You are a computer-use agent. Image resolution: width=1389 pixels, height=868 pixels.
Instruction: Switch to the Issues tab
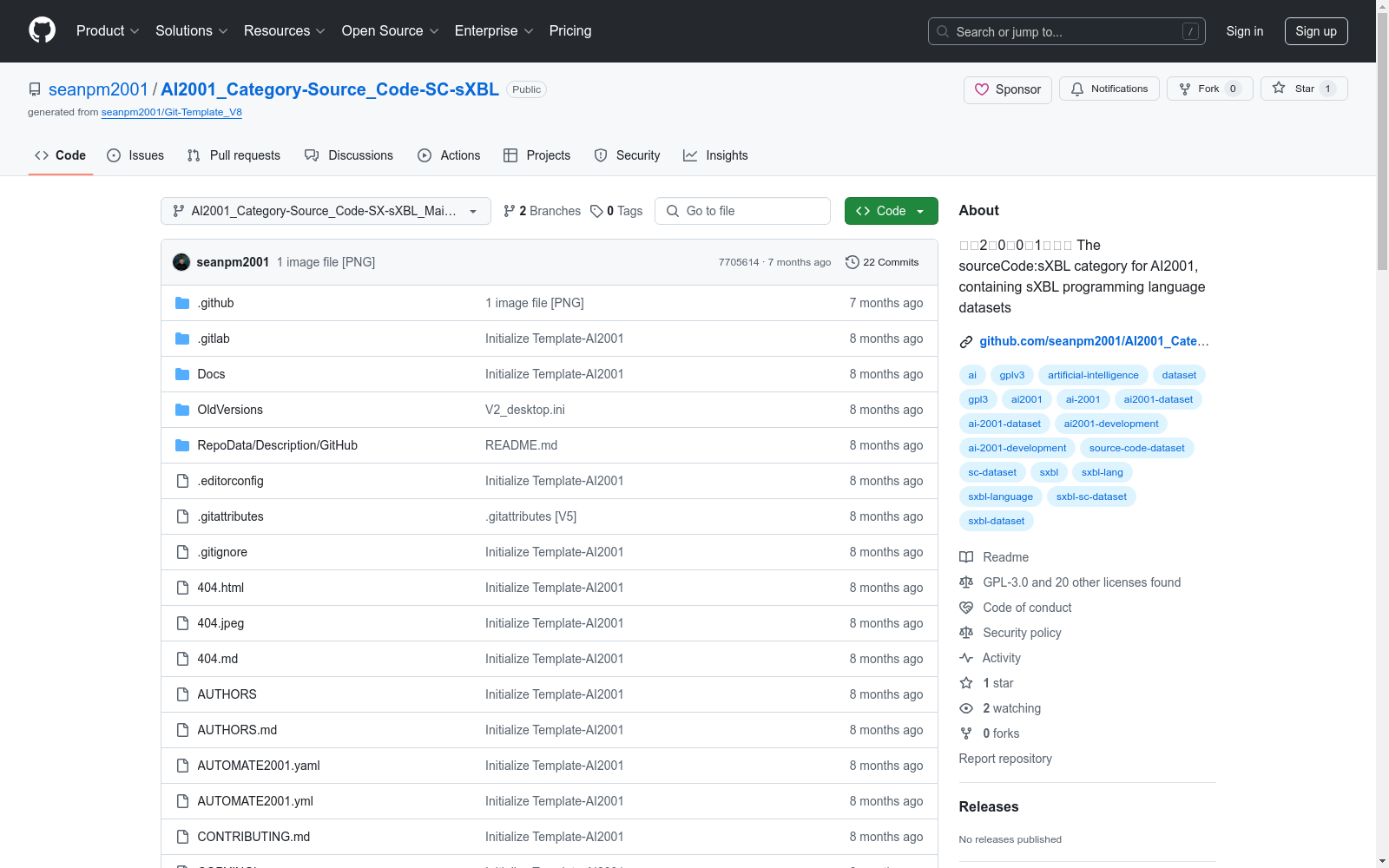pos(135,155)
